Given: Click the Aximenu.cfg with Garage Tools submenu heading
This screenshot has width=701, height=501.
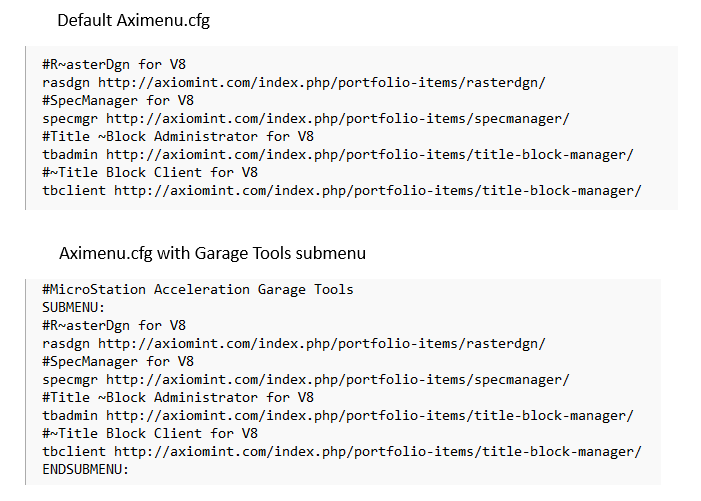Looking at the screenshot, I should click(x=212, y=253).
